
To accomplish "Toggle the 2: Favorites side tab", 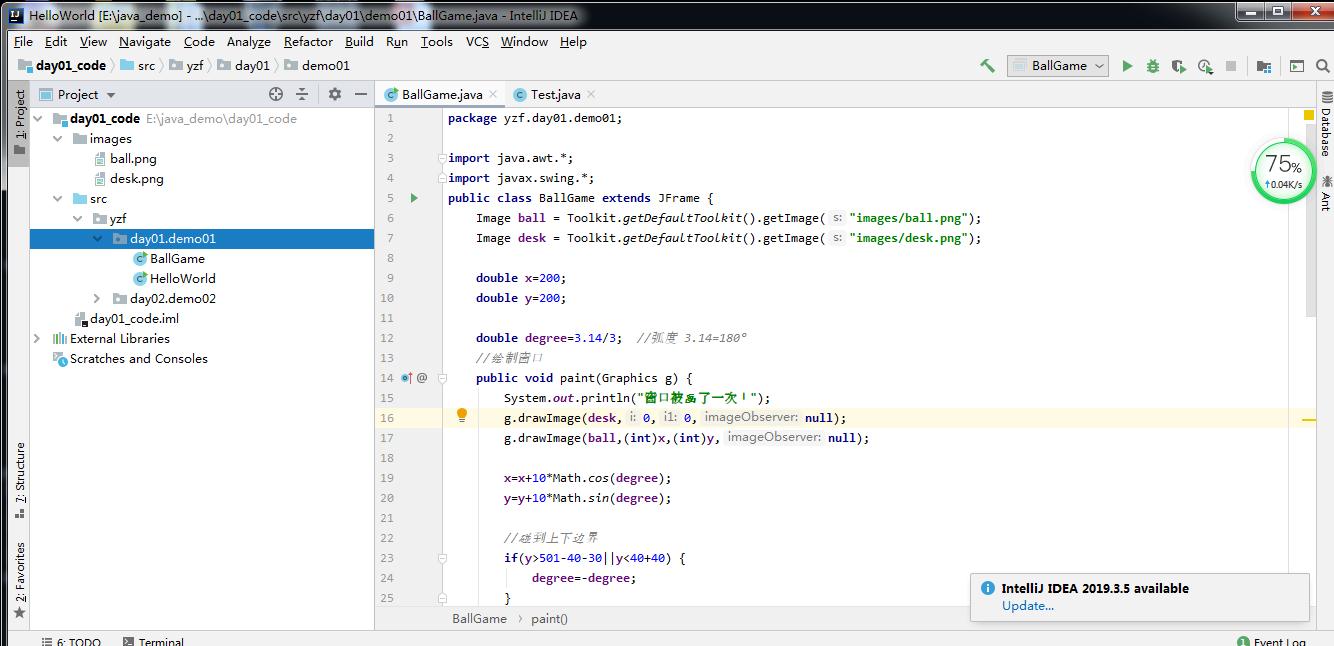I will tap(19, 580).
